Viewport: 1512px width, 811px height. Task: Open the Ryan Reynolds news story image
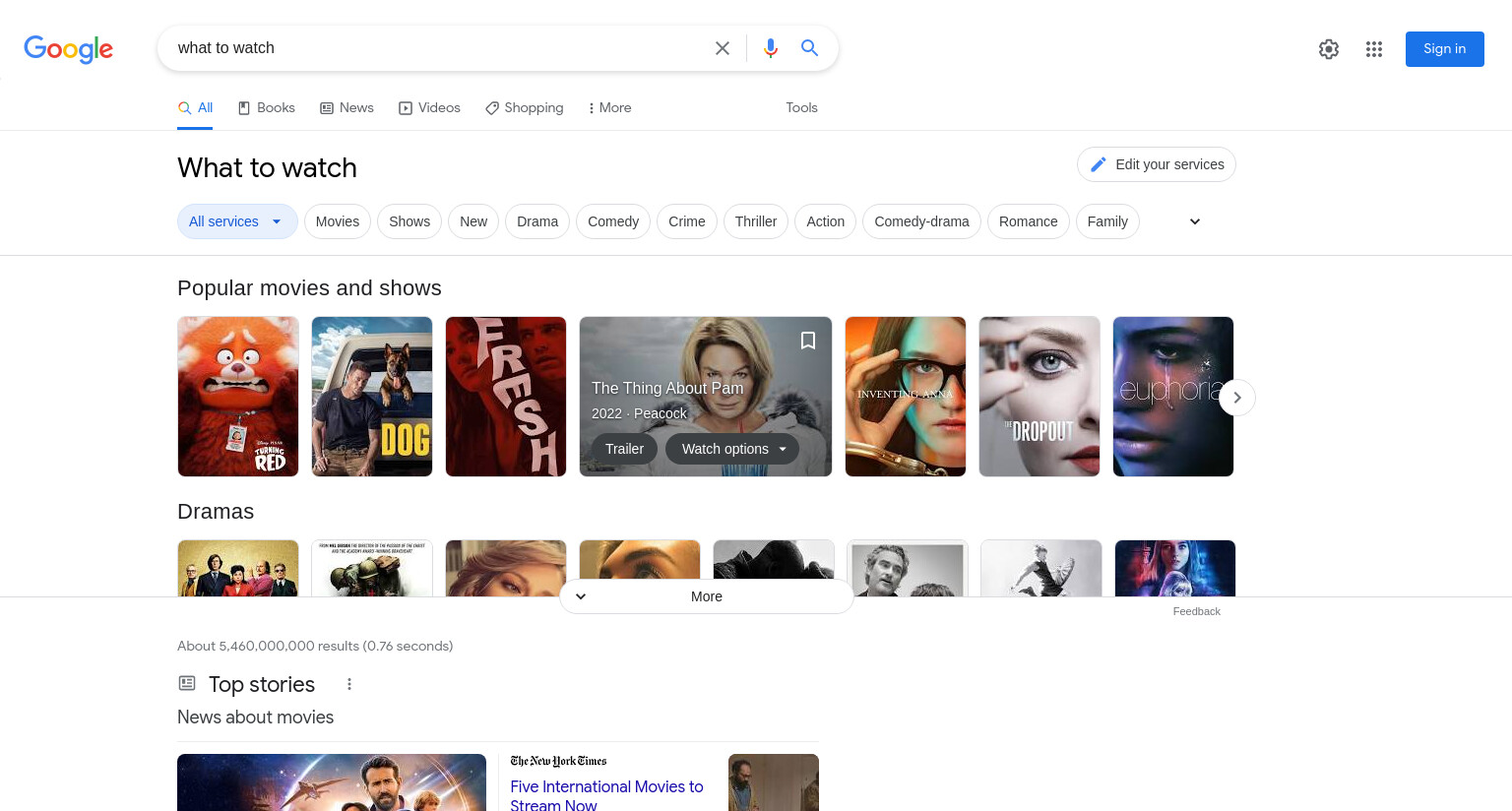(x=332, y=782)
